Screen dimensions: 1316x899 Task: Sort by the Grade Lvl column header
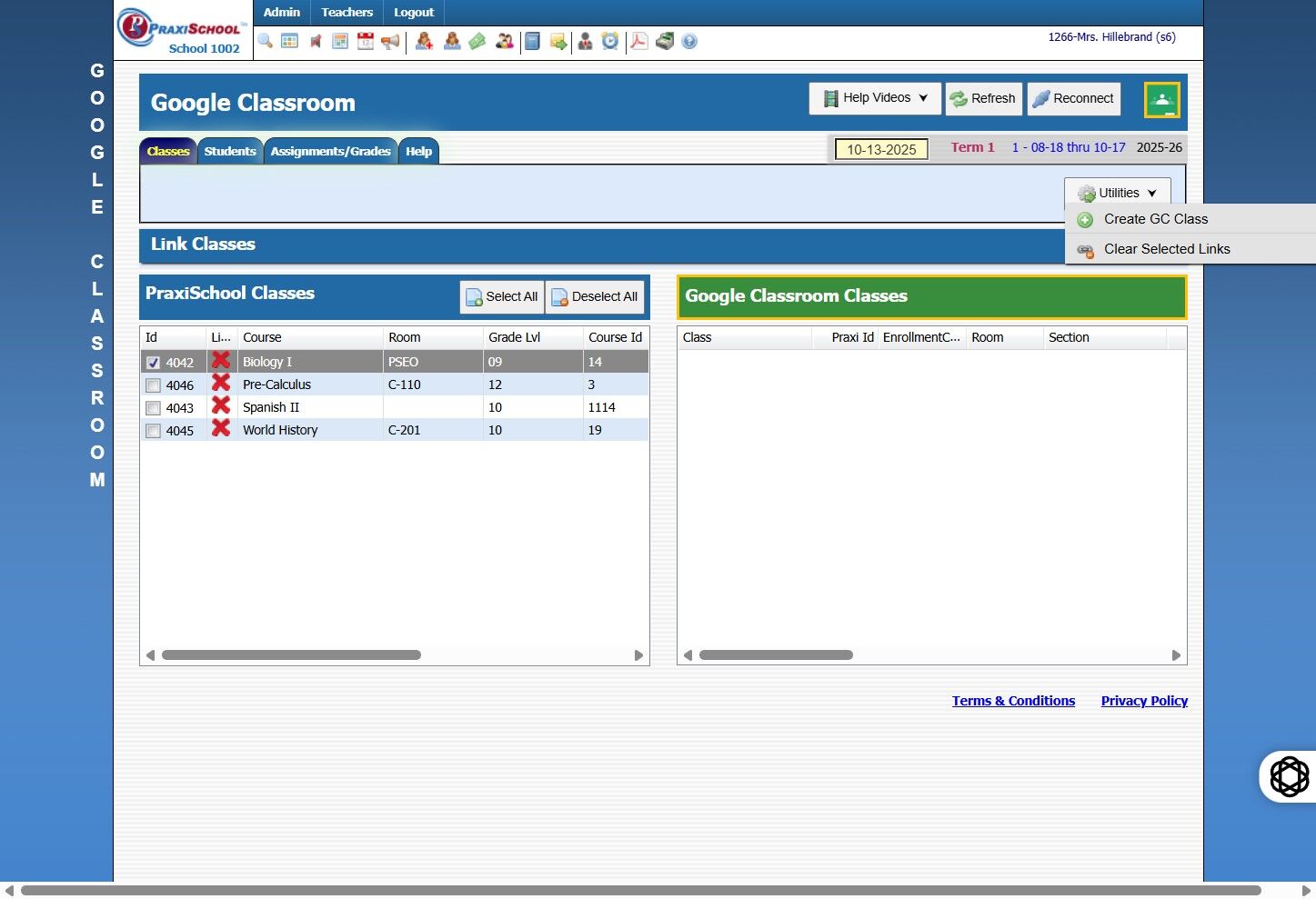533,337
